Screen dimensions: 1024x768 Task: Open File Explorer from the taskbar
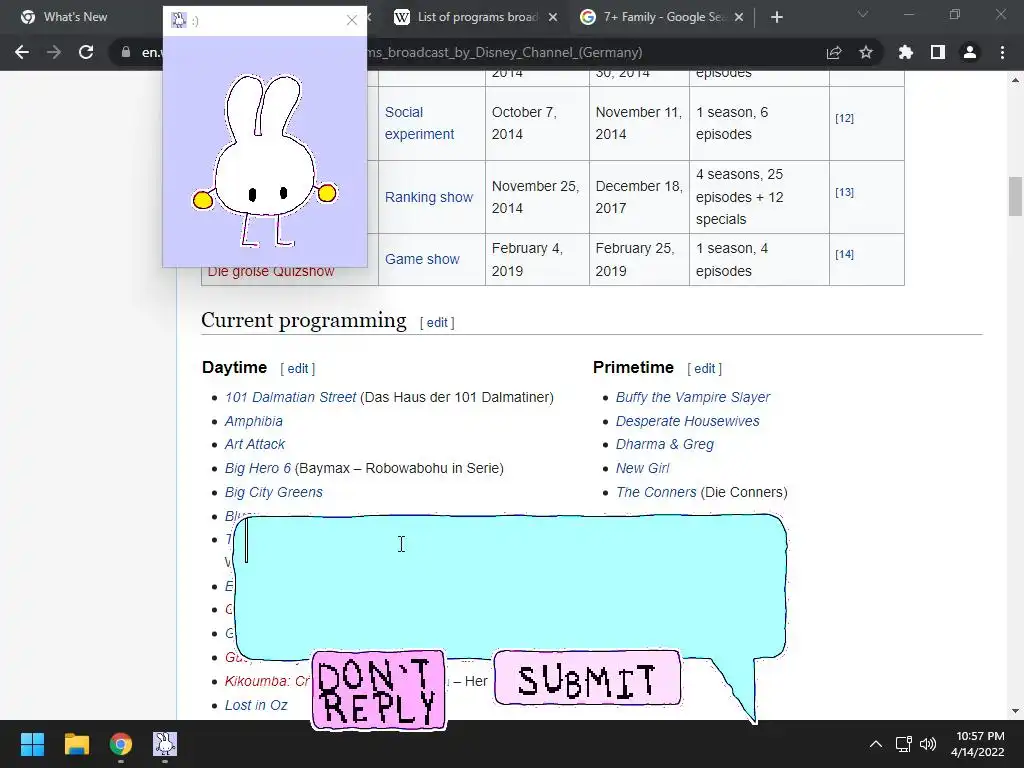(x=76, y=744)
